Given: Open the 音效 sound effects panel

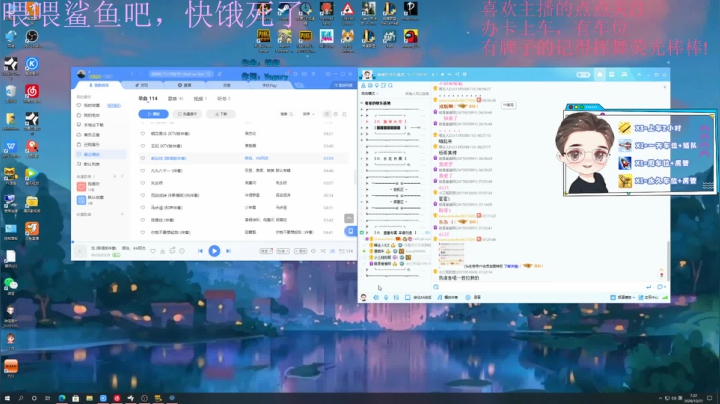Looking at the screenshot, I should tap(300, 251).
